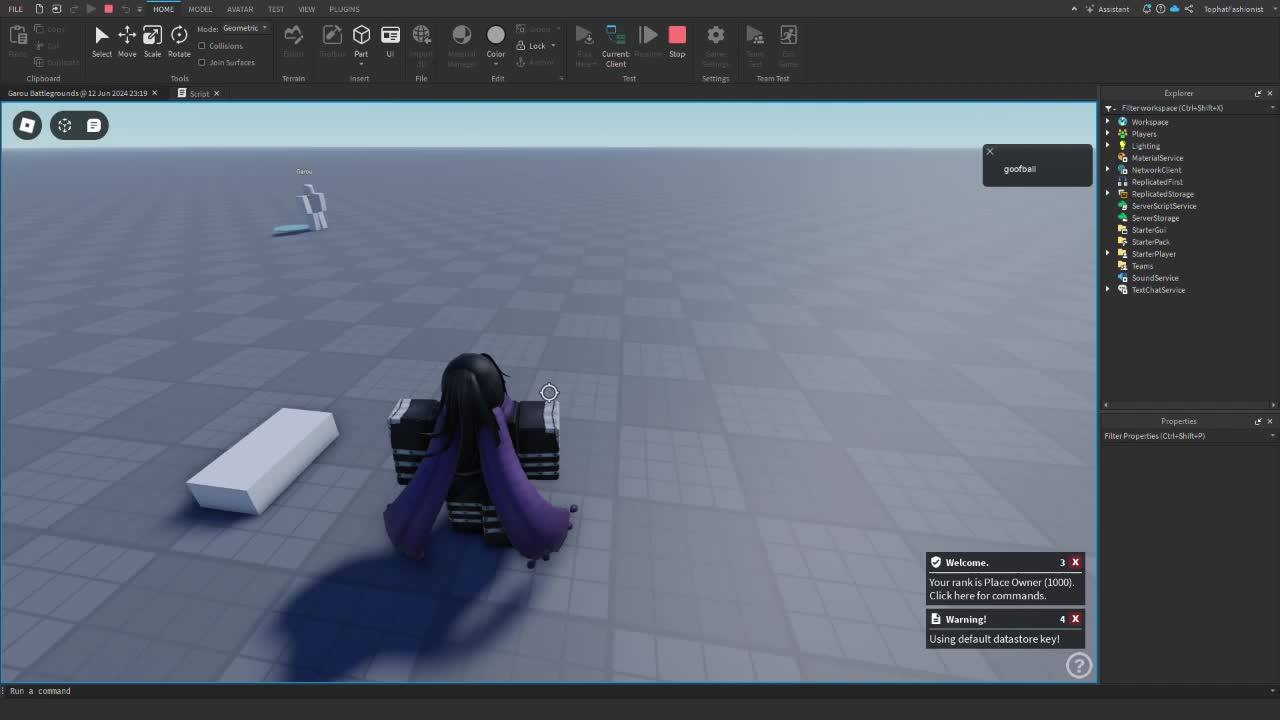Open the in-game chat icon
The image size is (1280, 720).
pos(93,125)
